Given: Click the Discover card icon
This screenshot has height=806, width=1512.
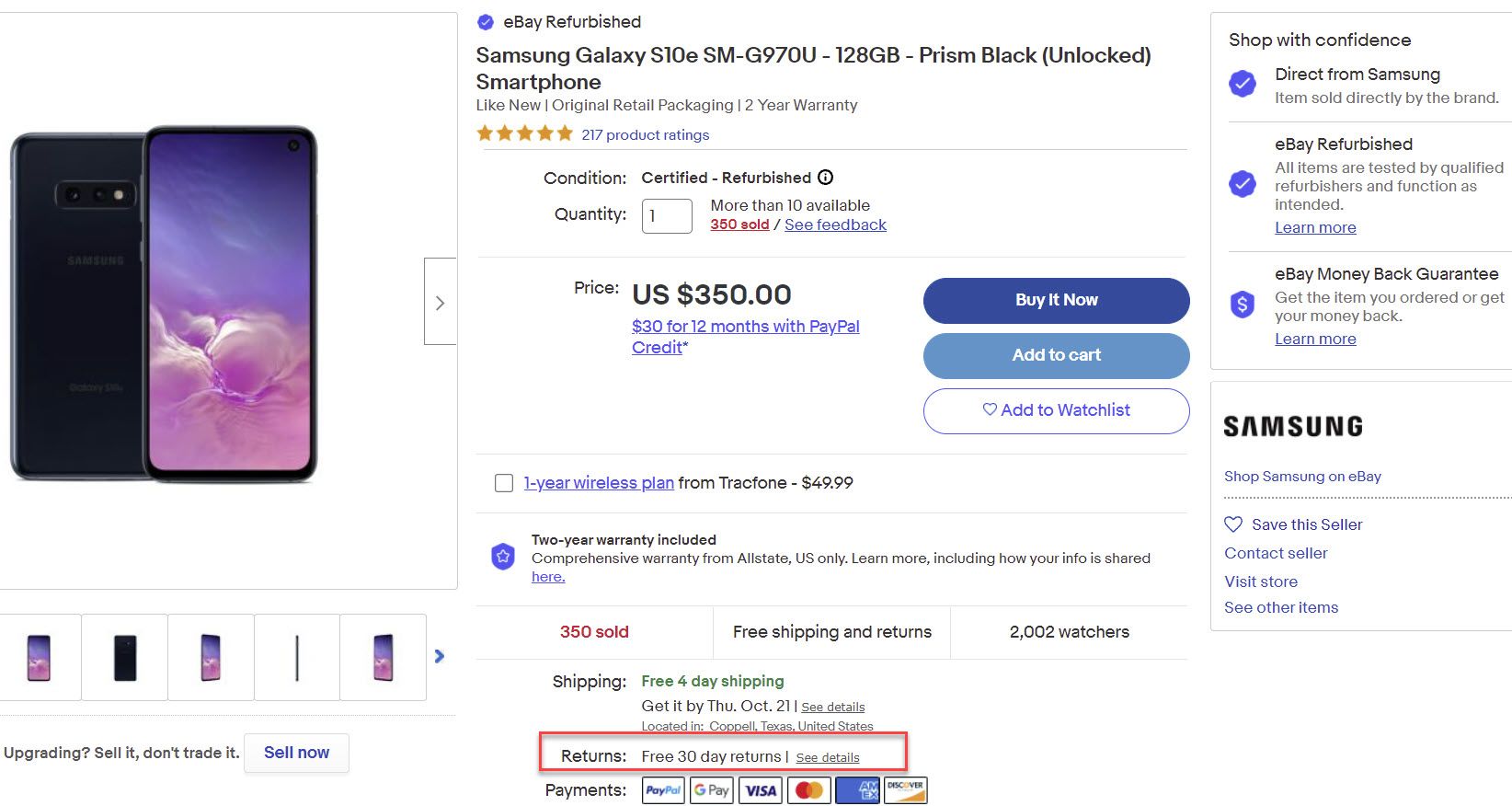Looking at the screenshot, I should [x=906, y=790].
